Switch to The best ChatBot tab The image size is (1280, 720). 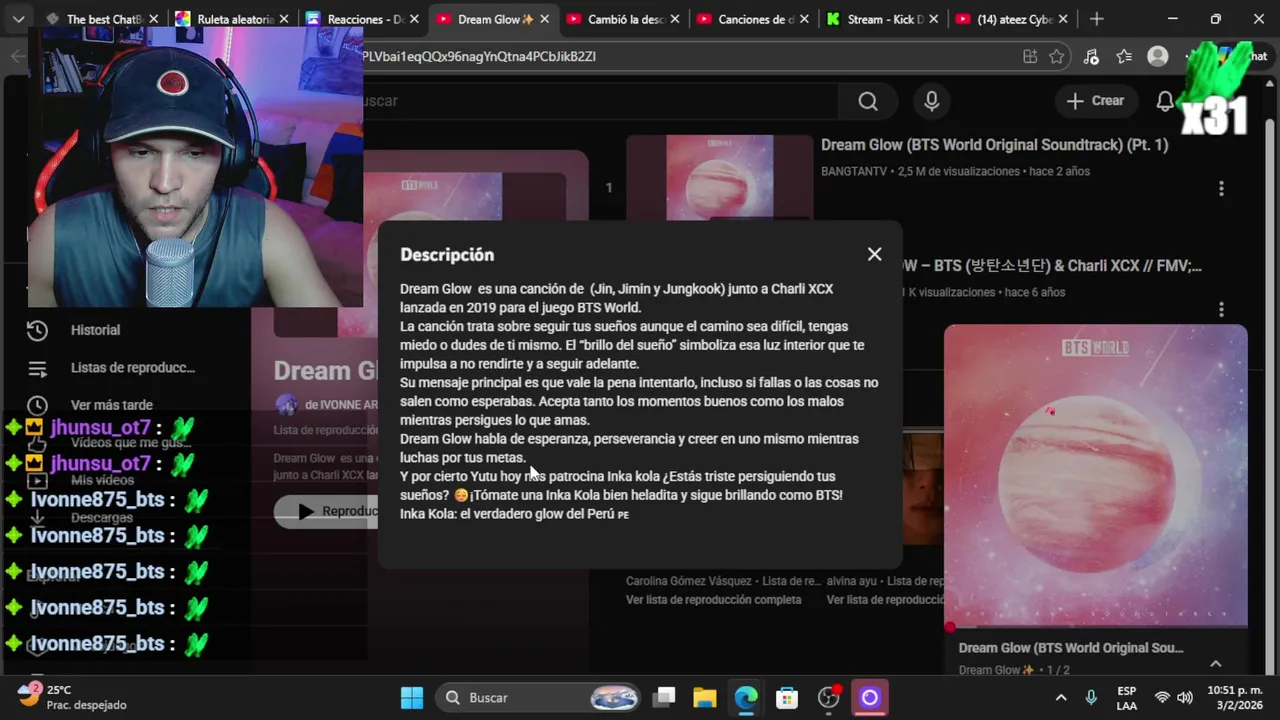104,19
